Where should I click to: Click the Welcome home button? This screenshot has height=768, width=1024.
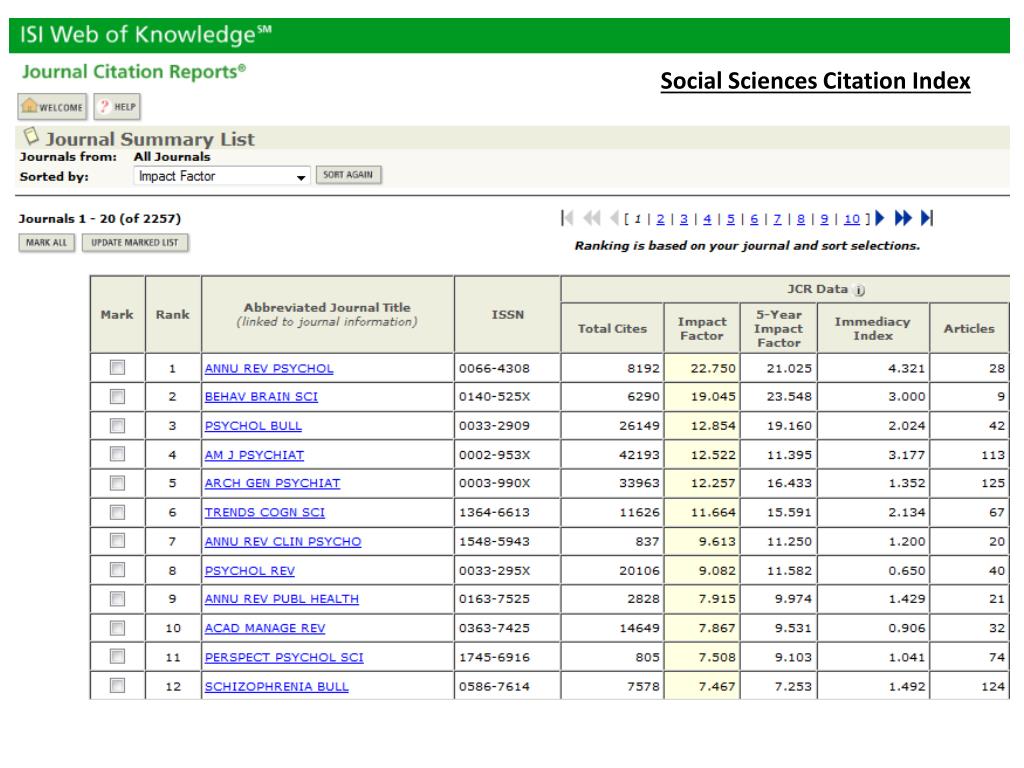(x=52, y=106)
